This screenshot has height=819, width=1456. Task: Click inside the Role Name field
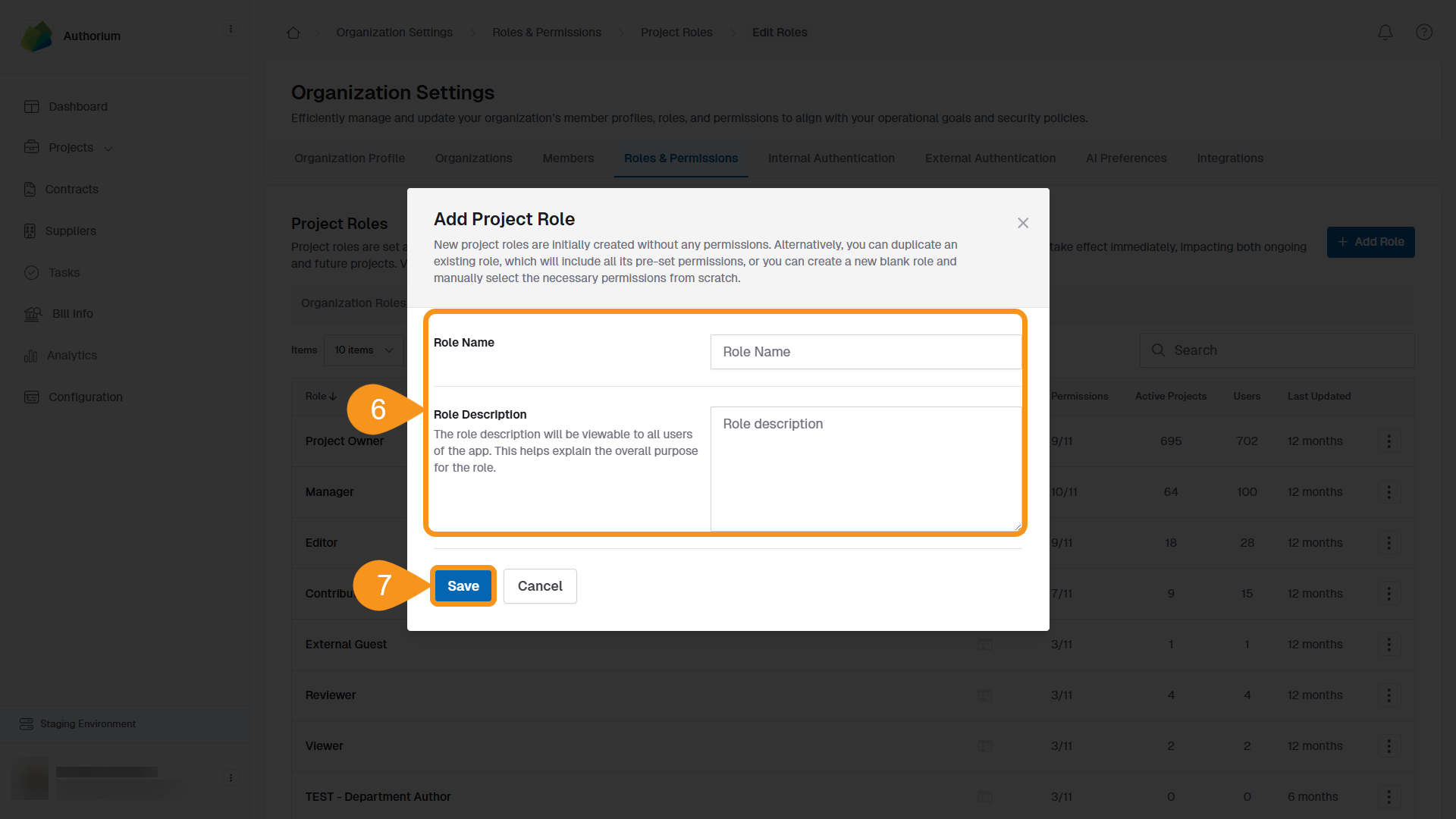pos(865,351)
